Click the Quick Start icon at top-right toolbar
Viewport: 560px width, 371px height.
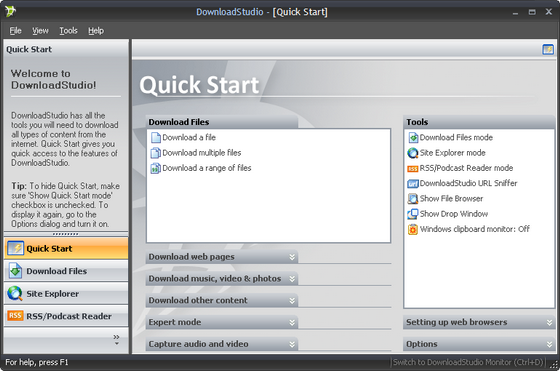pos(548,49)
